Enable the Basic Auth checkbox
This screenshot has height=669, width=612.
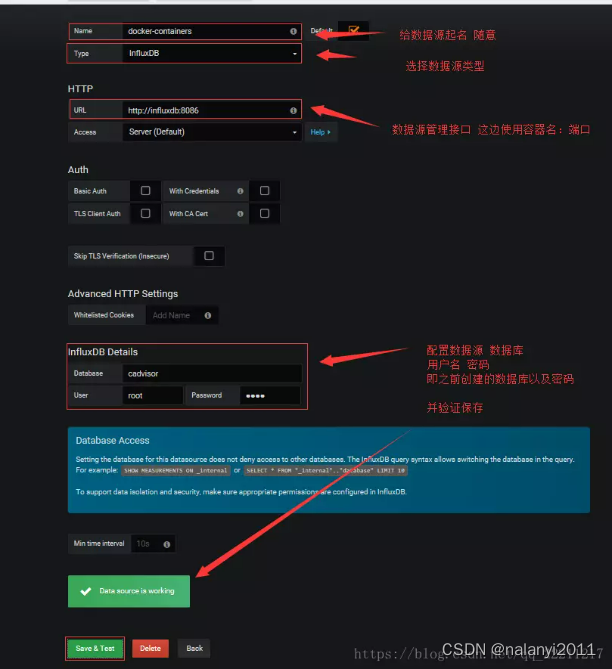coord(146,191)
